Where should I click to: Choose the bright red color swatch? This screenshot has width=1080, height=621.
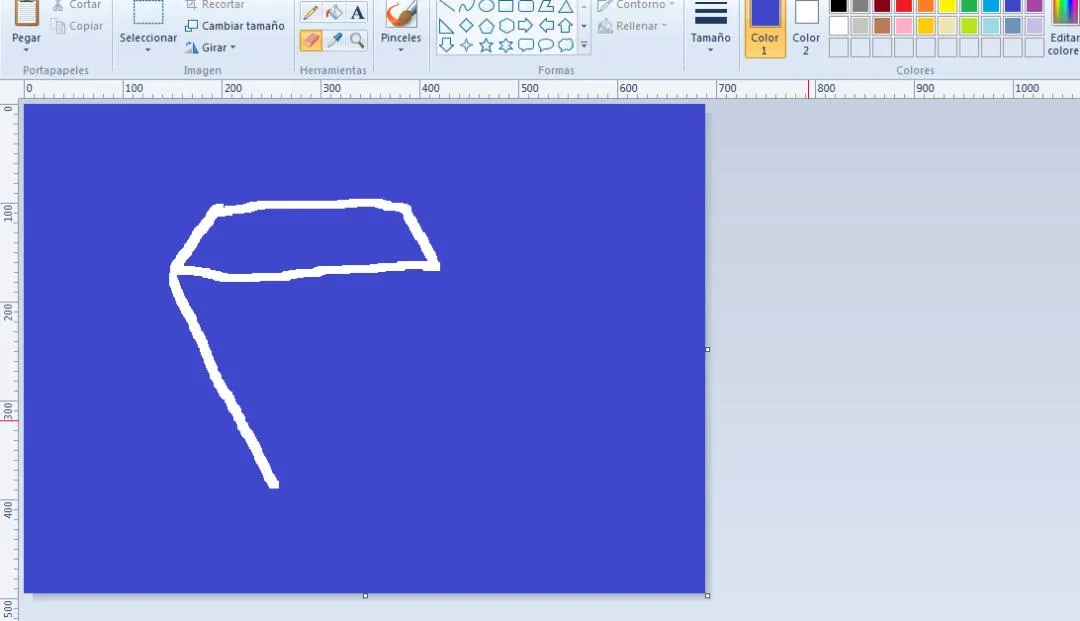click(x=904, y=6)
